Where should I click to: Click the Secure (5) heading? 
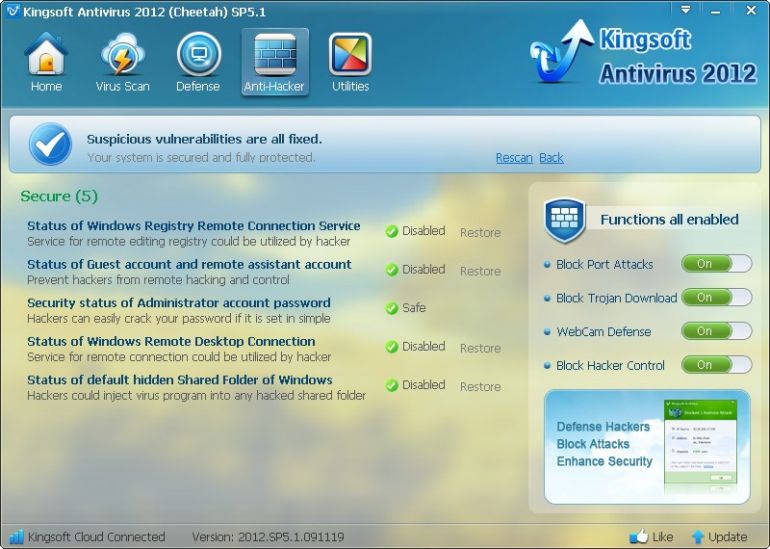point(59,196)
